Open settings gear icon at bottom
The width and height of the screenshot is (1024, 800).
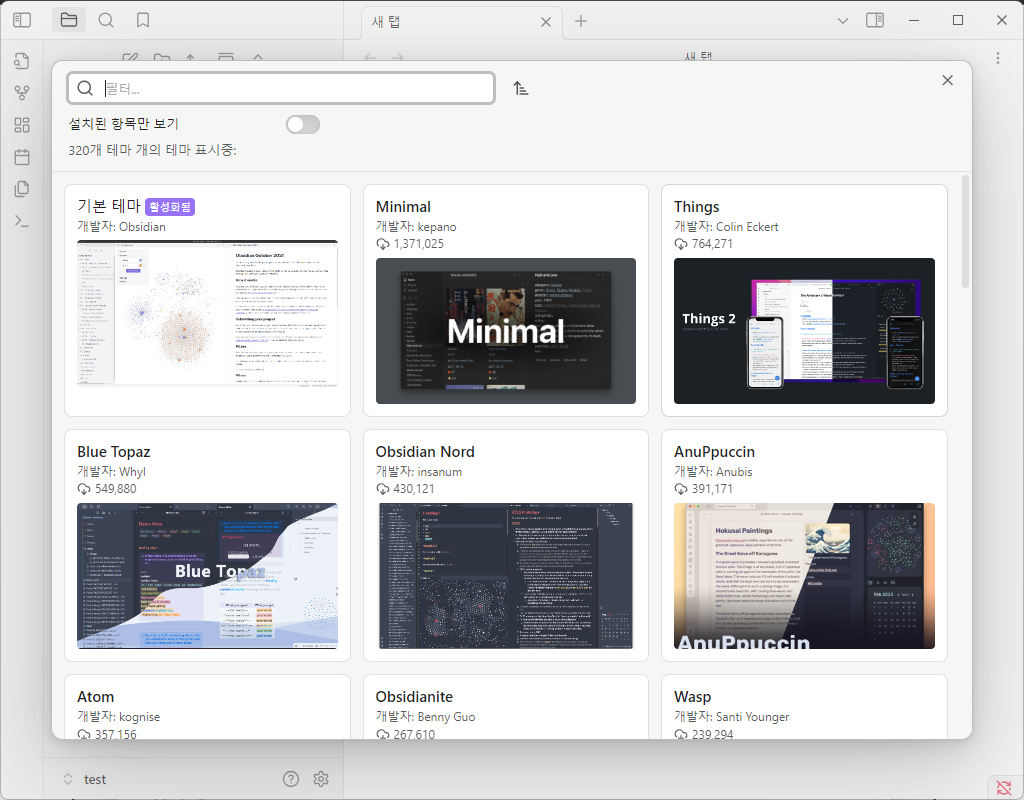pyautogui.click(x=321, y=778)
